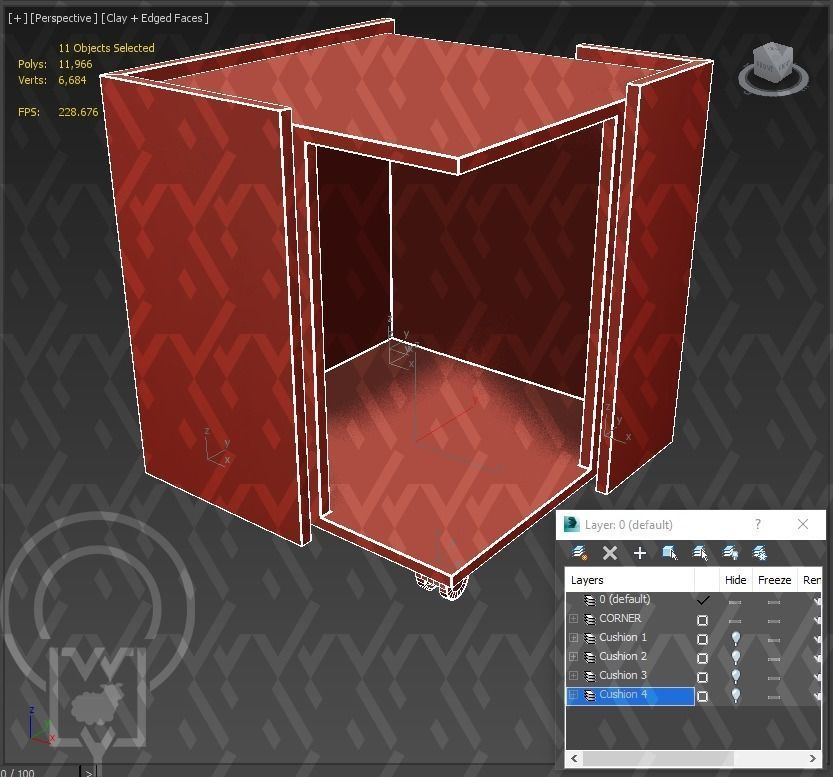Image resolution: width=833 pixels, height=777 pixels.
Task: Click the Delete layer X icon
Action: pos(610,553)
